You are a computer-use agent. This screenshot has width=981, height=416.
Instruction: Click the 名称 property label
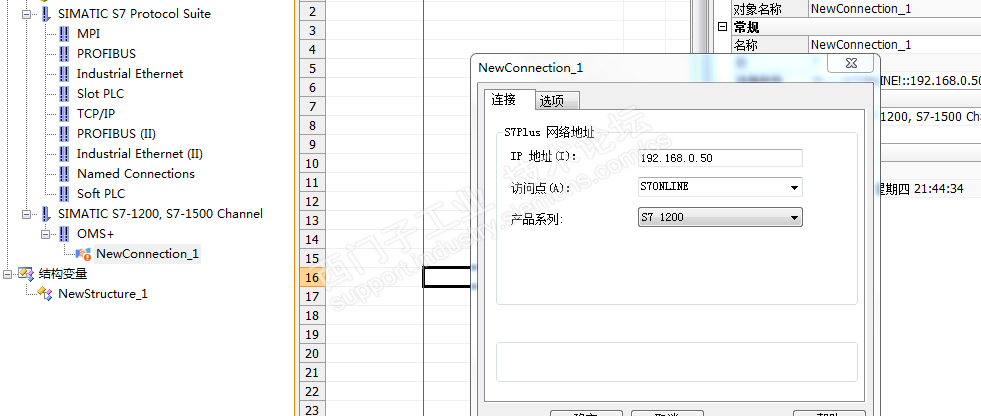point(746,44)
